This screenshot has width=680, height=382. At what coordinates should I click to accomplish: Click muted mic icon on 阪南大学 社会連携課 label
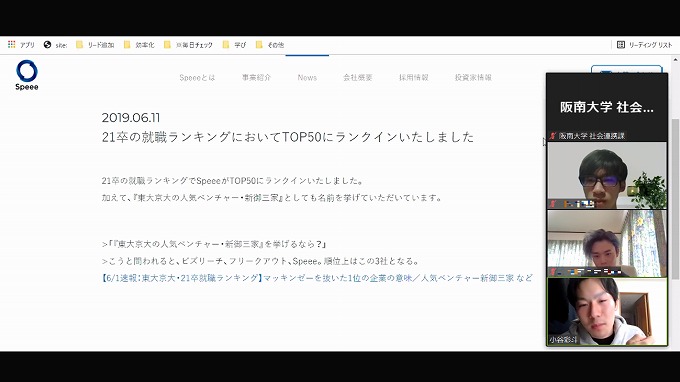(x=552, y=136)
